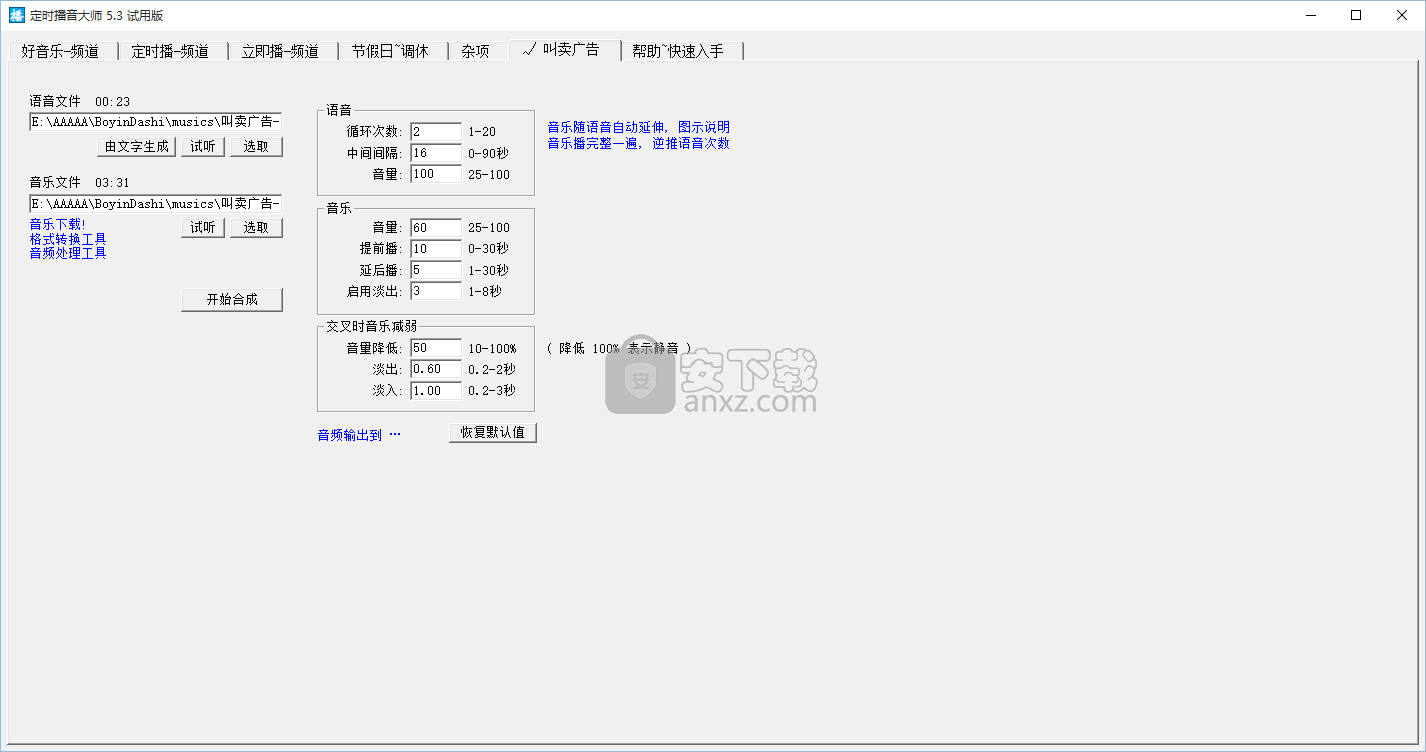This screenshot has width=1426, height=752.
Task: Click the 延后播 input field
Action: tap(436, 270)
